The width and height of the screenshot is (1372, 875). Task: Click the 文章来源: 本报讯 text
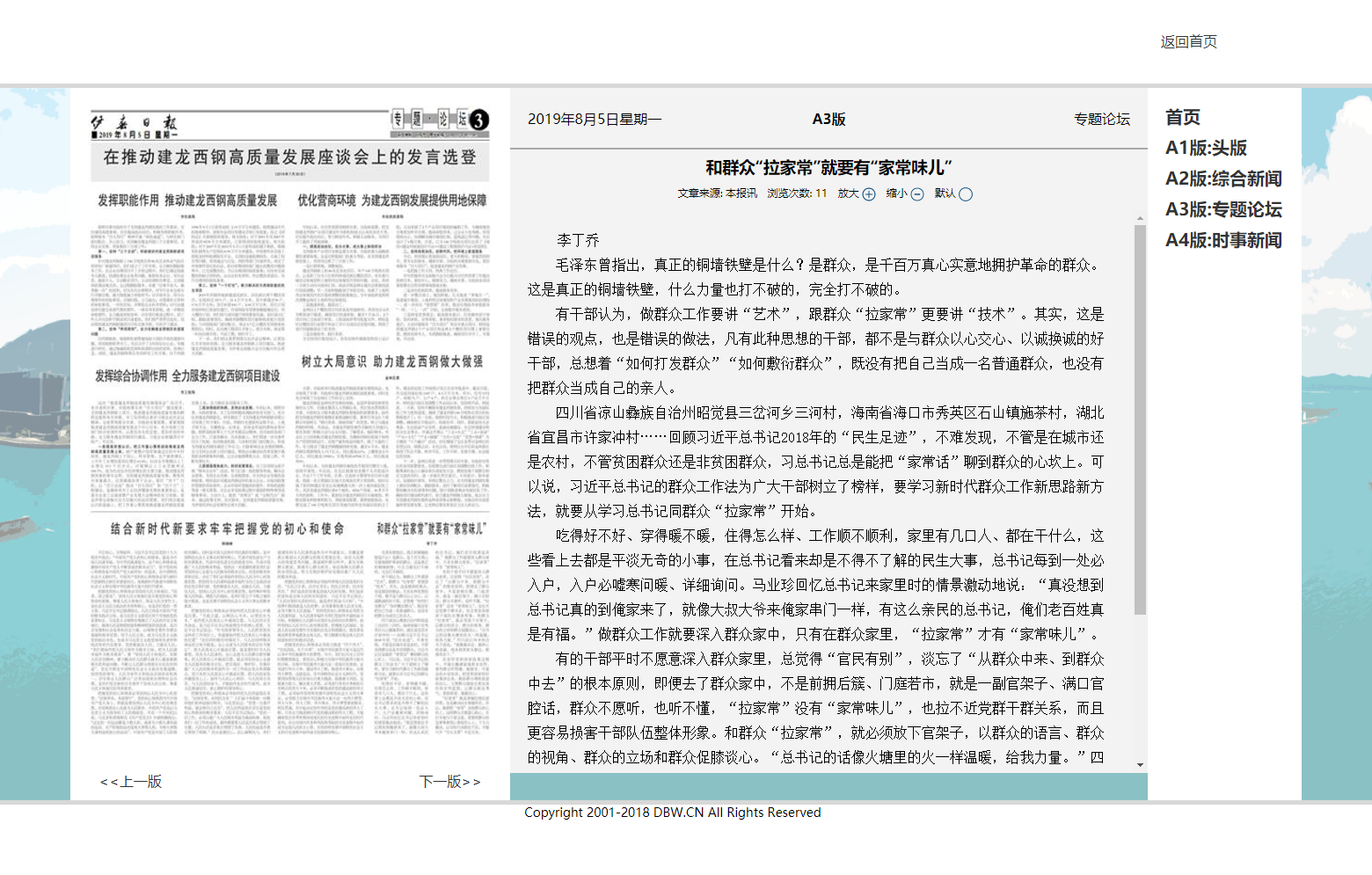[x=717, y=193]
